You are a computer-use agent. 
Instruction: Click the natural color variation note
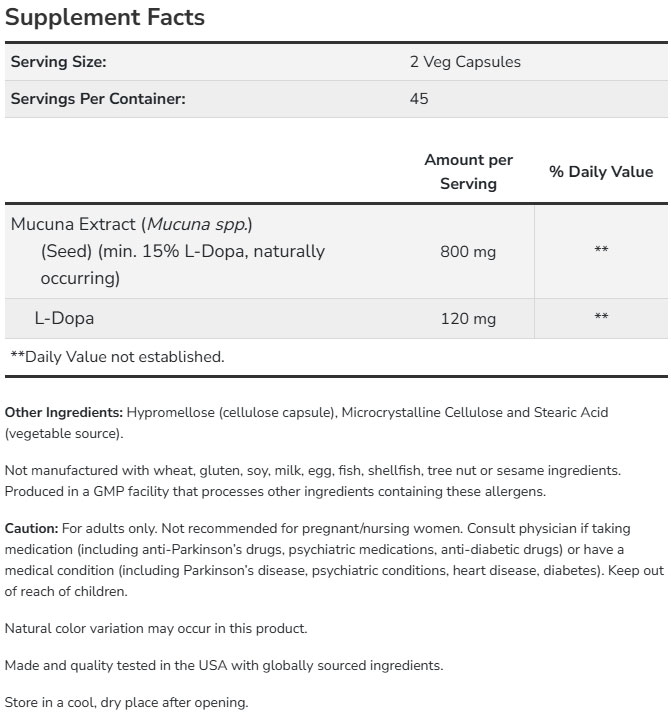click(155, 628)
